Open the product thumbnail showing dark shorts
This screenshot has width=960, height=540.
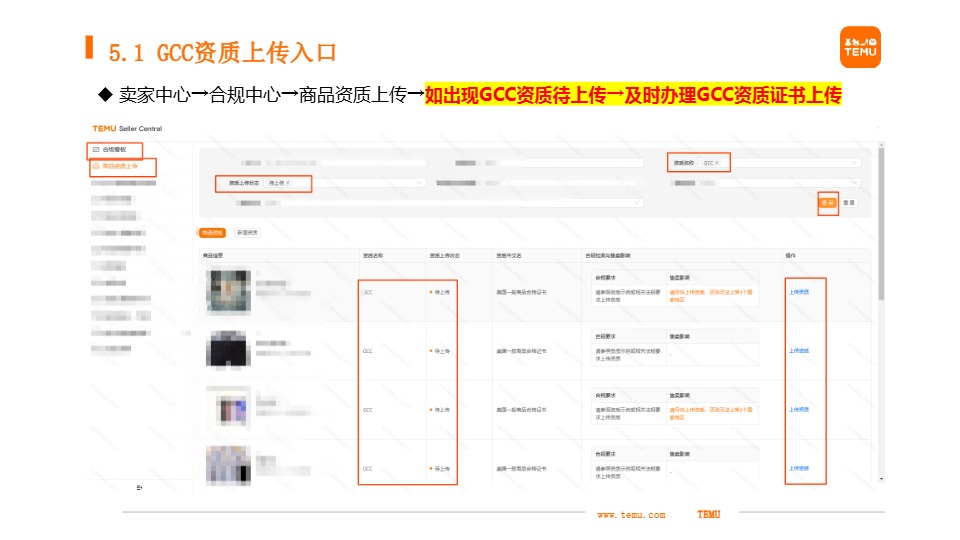(x=228, y=350)
